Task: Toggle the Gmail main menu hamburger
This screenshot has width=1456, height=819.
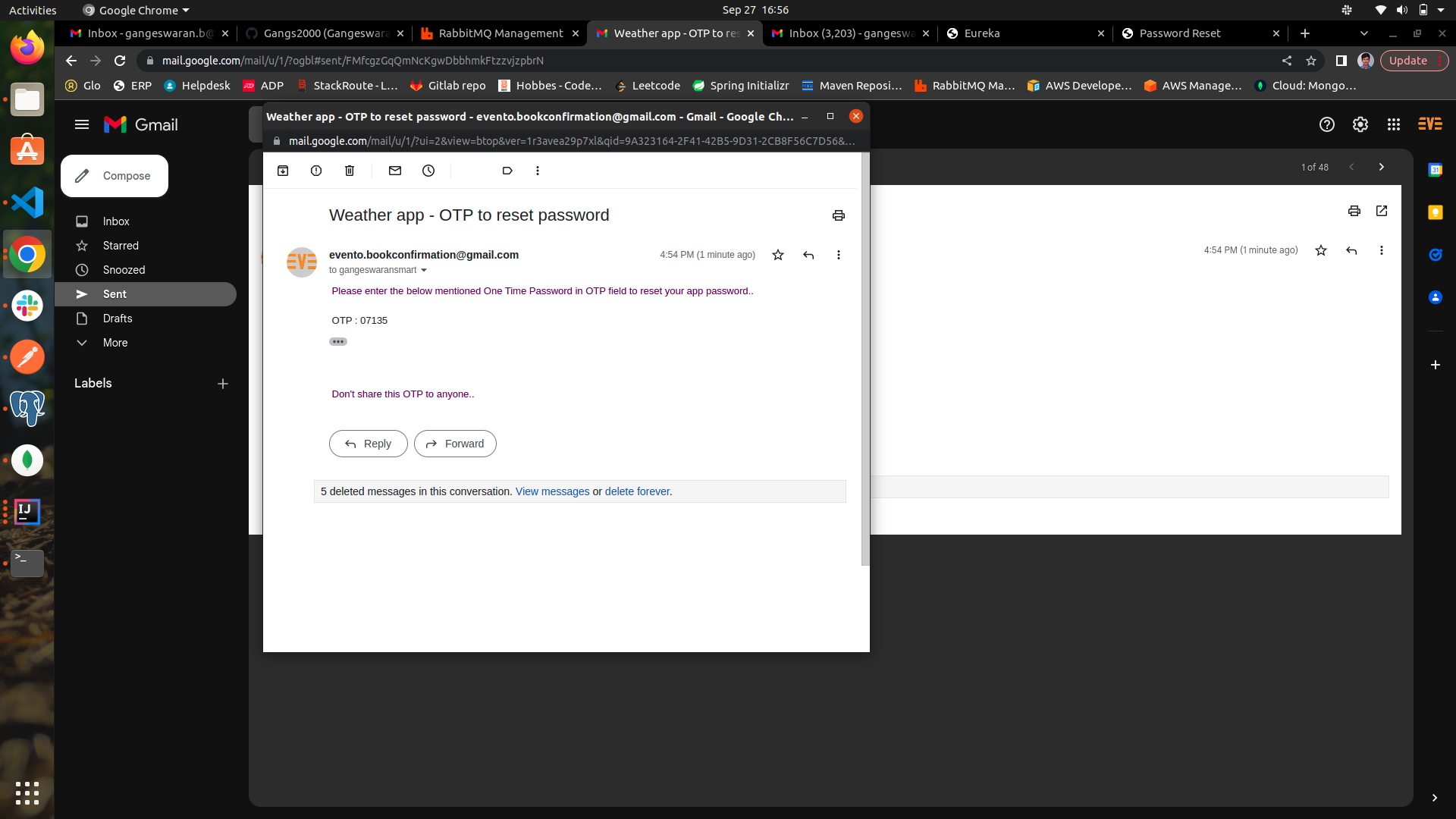Action: (82, 124)
